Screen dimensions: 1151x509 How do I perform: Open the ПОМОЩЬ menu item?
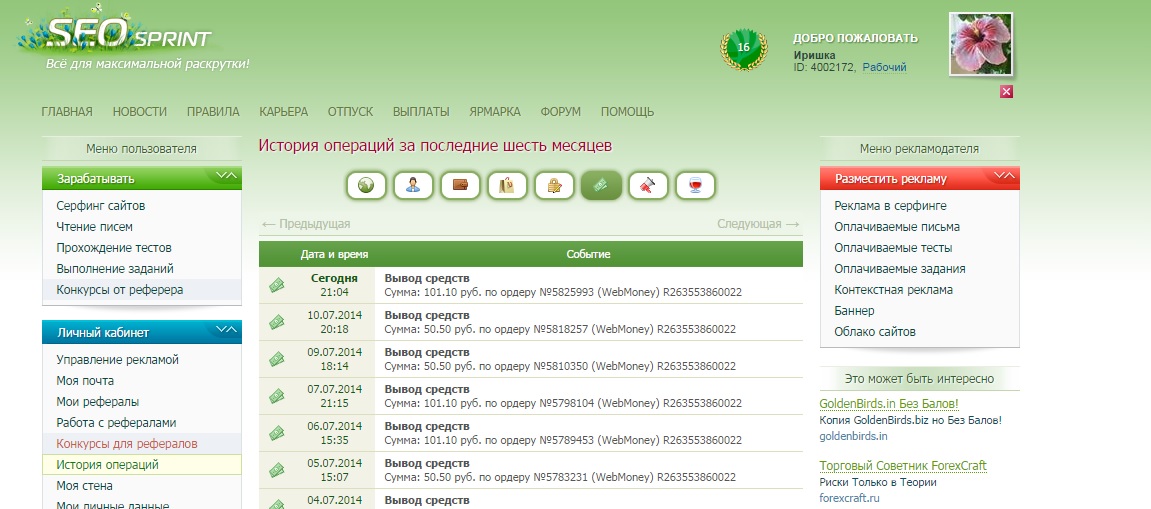click(x=627, y=112)
